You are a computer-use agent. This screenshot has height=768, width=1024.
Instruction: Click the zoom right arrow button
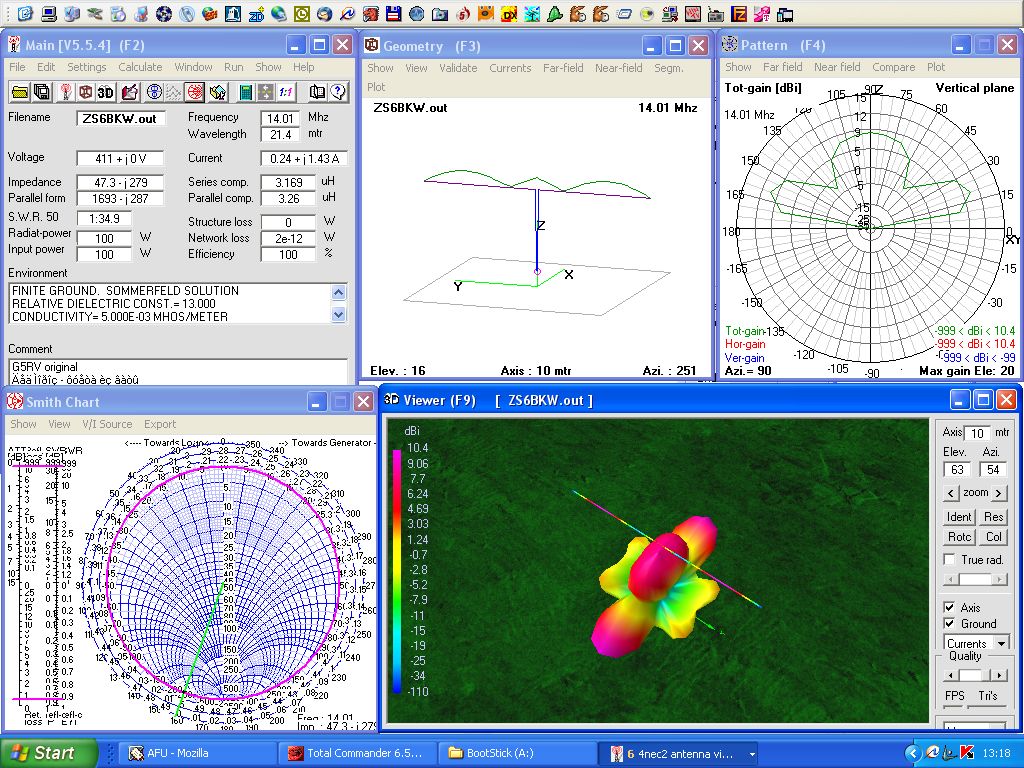click(998, 493)
